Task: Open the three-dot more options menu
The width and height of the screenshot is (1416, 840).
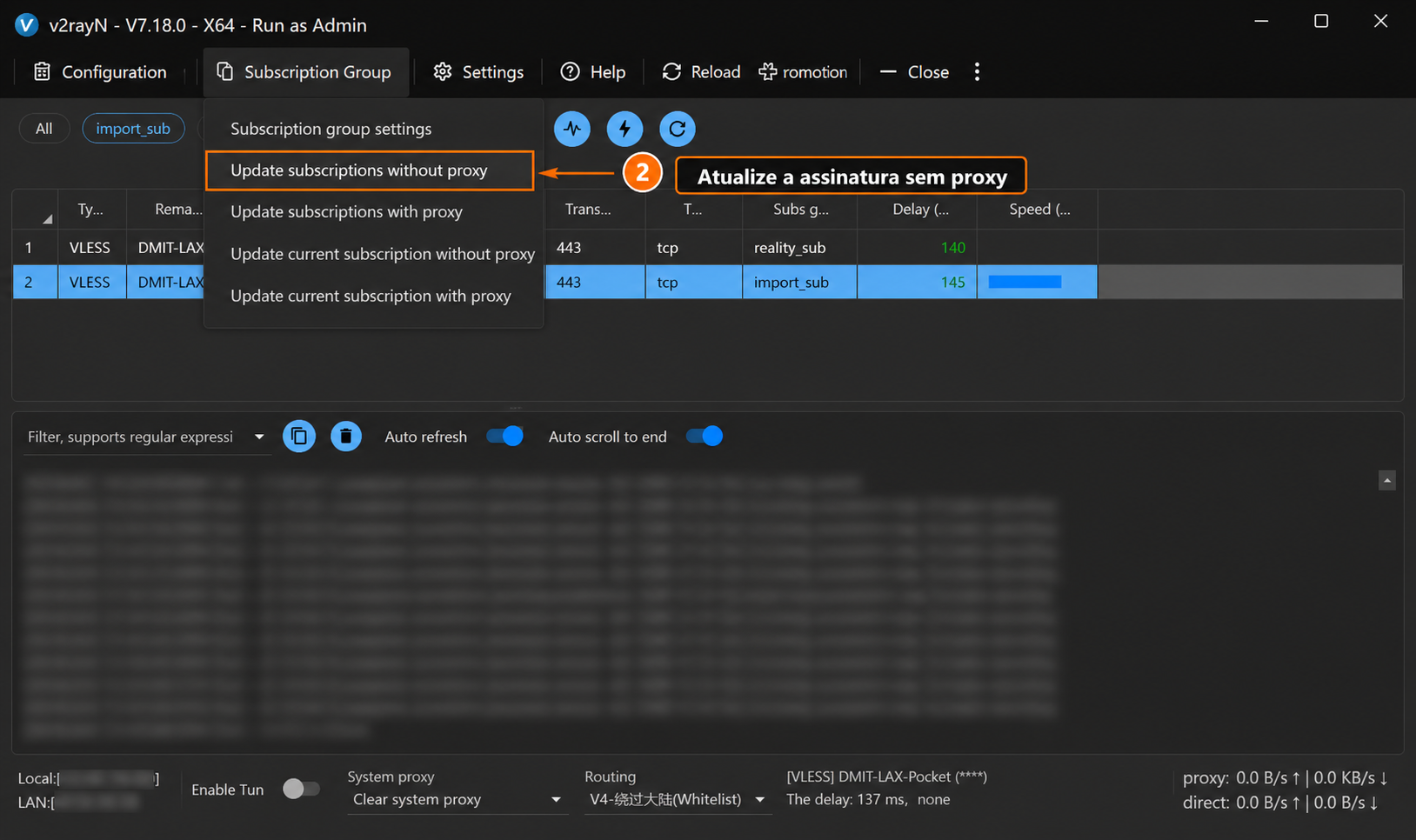Action: point(977,72)
